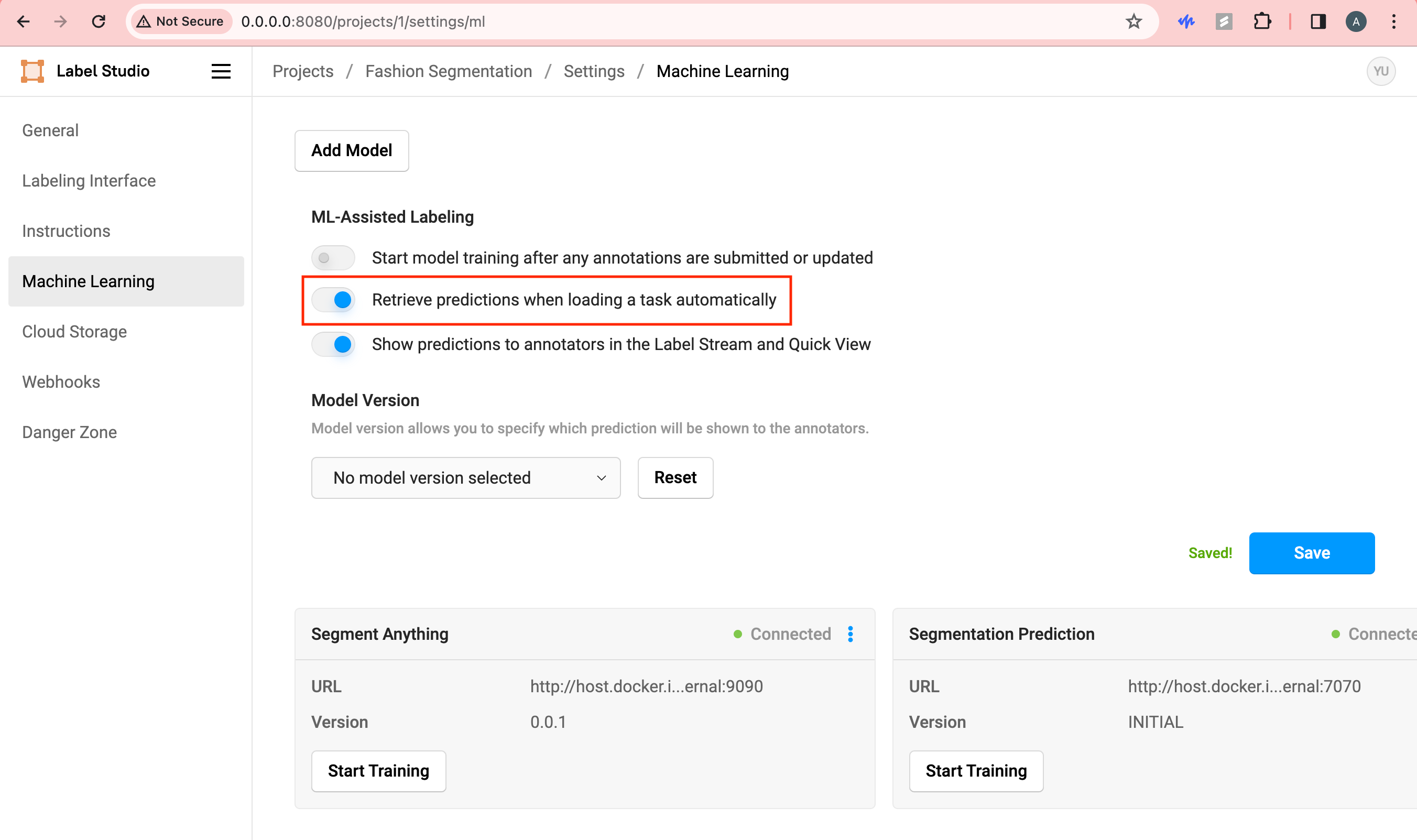
Task: Open the YU user avatar menu
Action: [1380, 71]
